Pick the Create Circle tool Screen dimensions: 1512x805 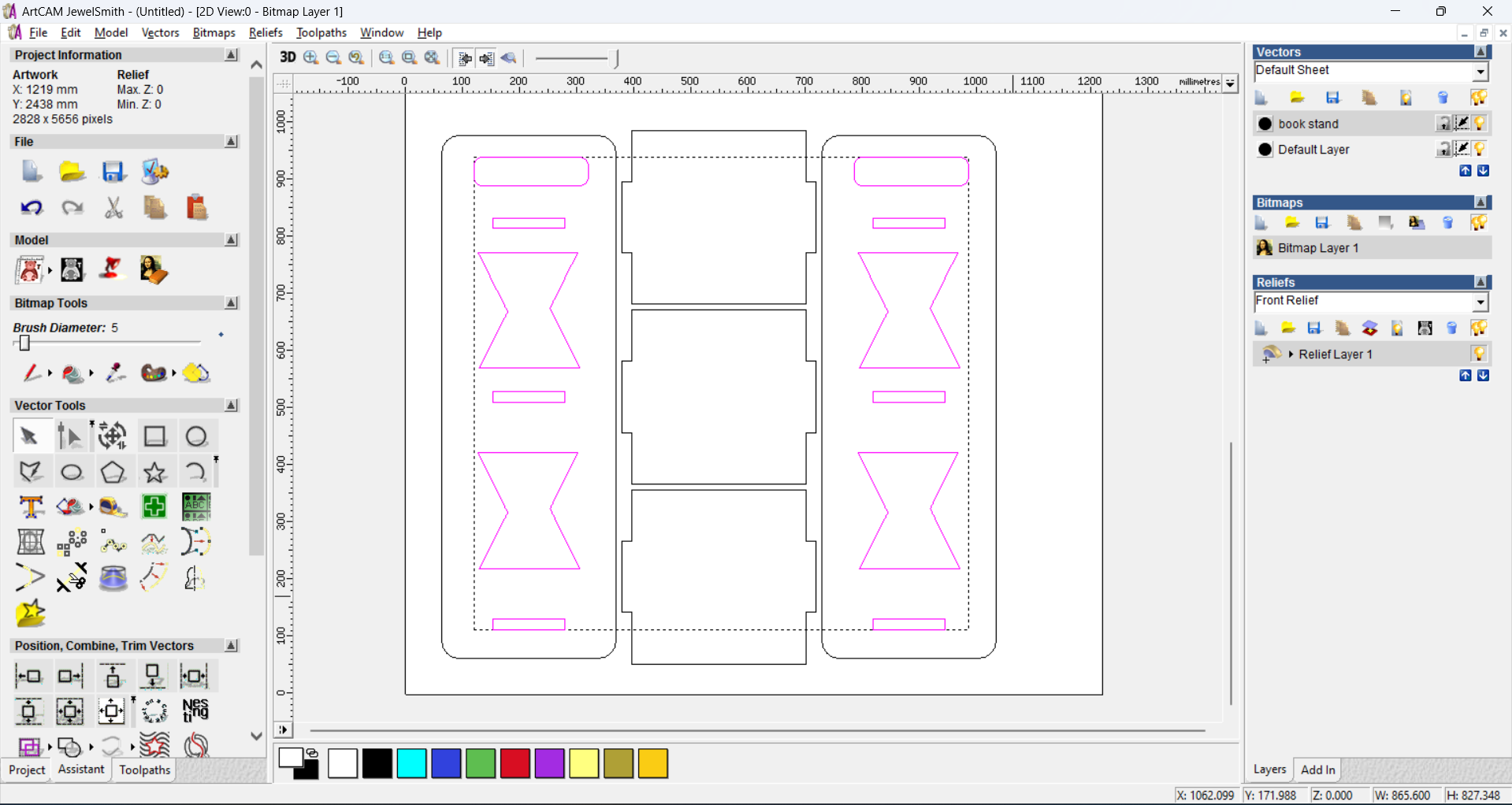click(197, 436)
